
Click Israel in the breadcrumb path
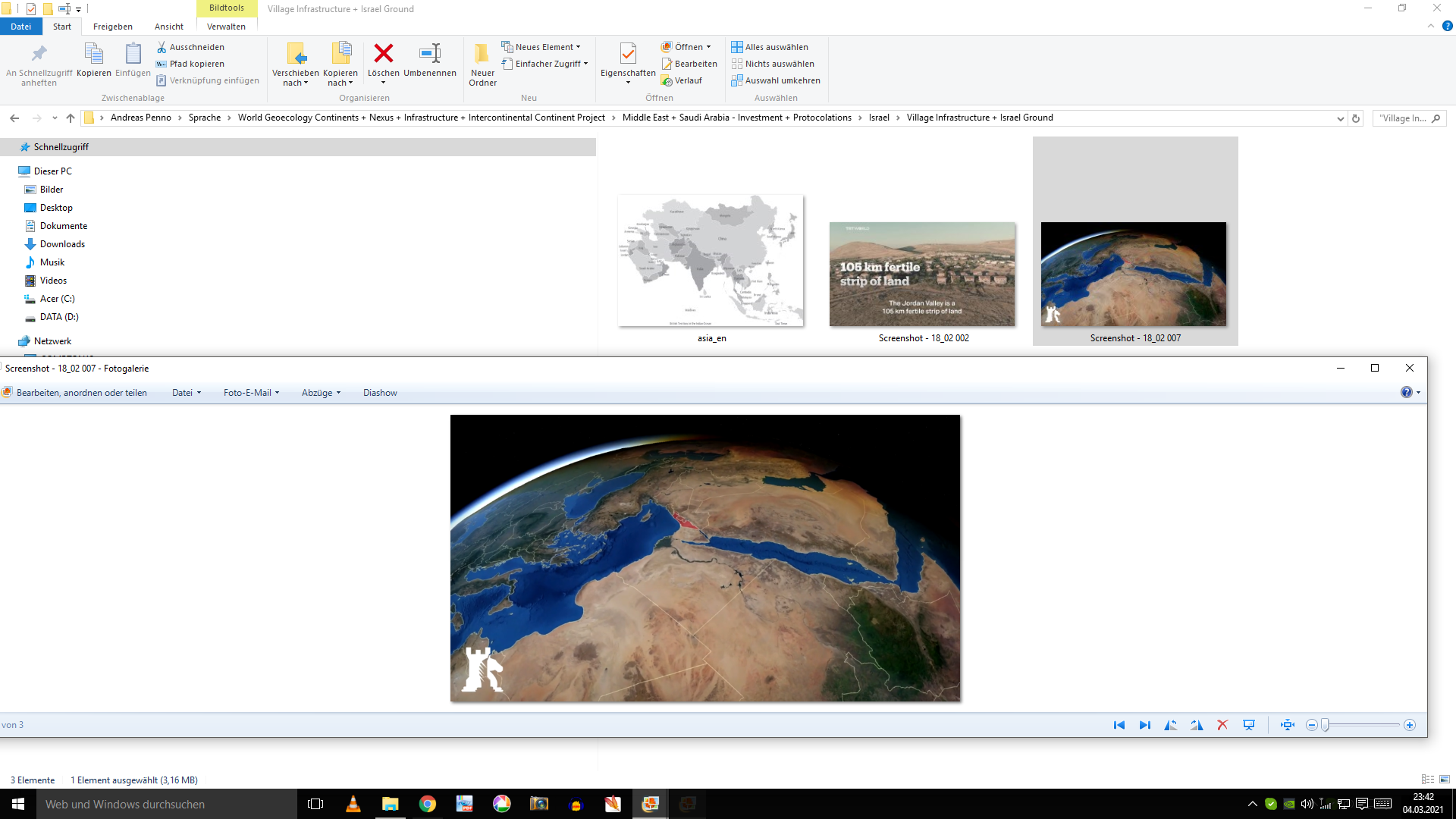[879, 118]
